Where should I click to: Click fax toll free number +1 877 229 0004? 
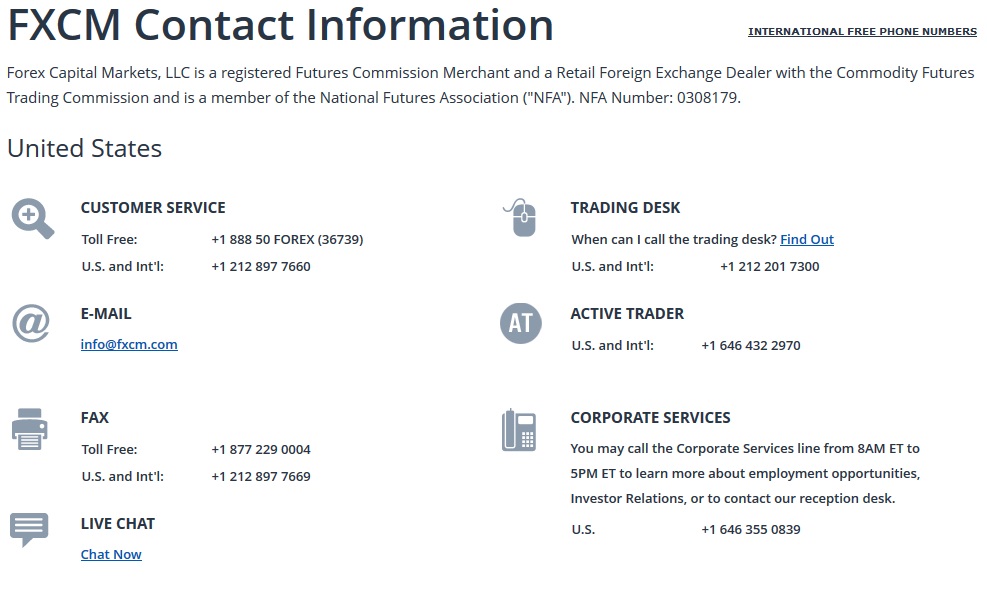(261, 449)
